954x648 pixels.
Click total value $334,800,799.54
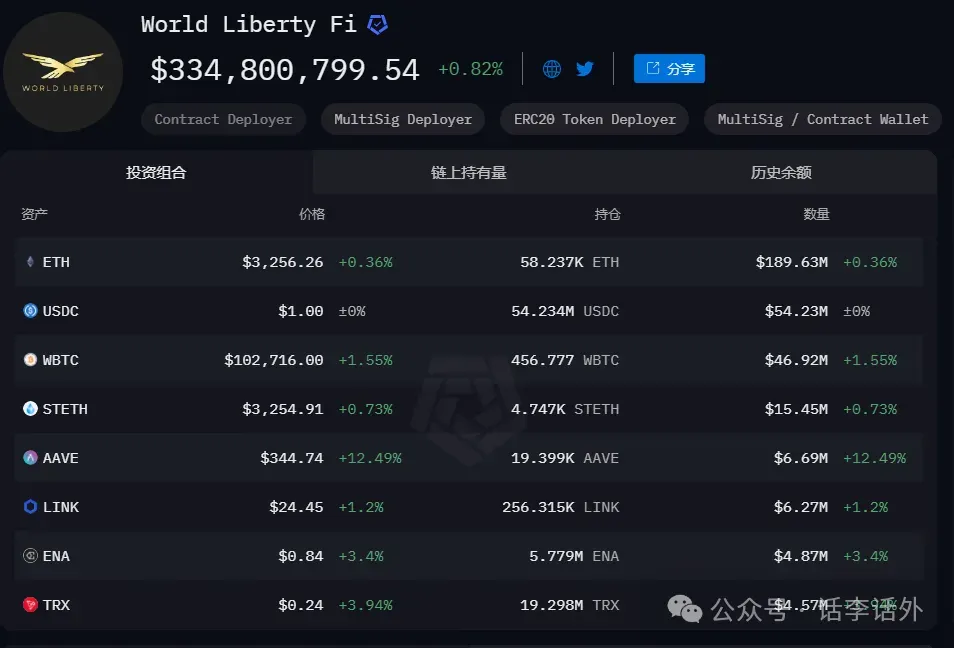pos(285,69)
